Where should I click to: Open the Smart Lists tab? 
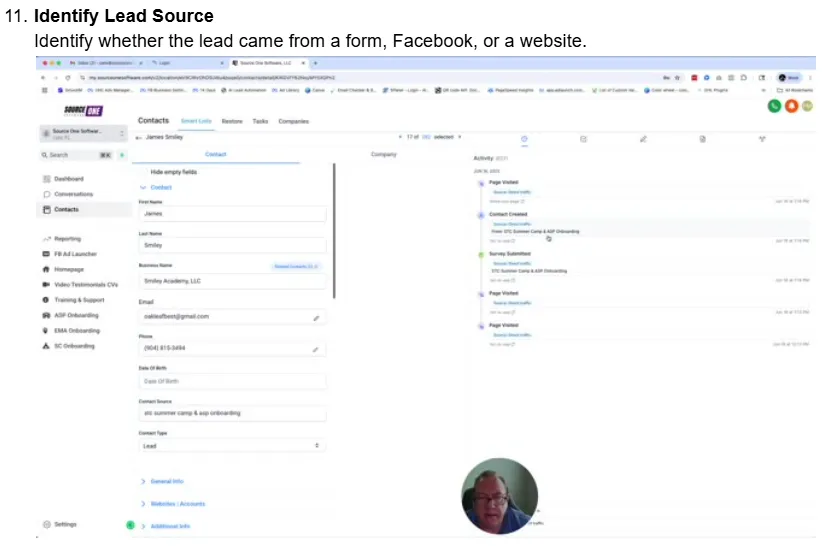196,120
